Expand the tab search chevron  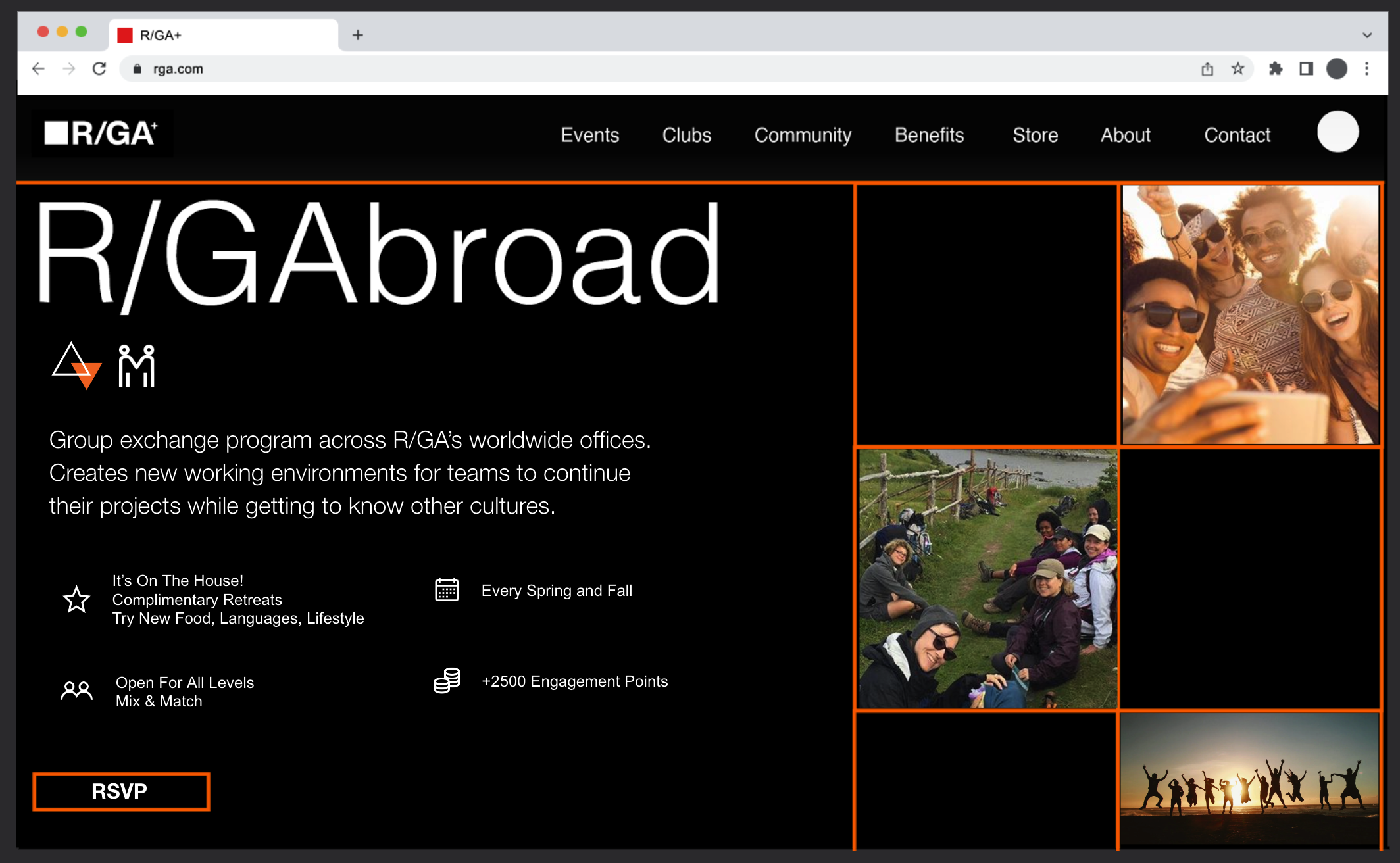(1367, 35)
